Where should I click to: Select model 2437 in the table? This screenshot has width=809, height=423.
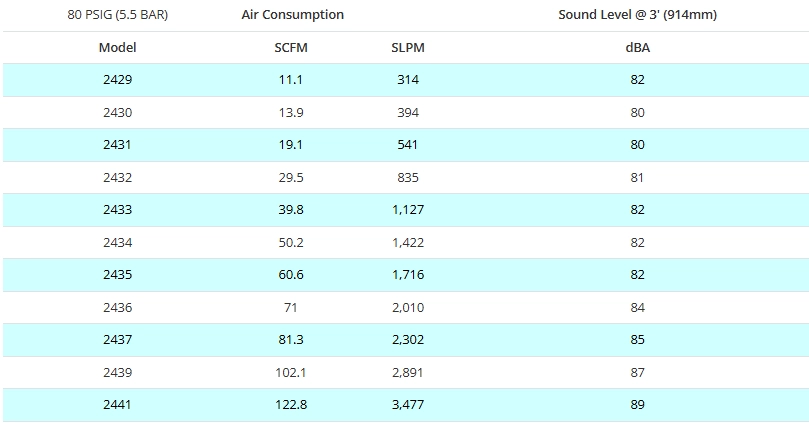point(117,340)
